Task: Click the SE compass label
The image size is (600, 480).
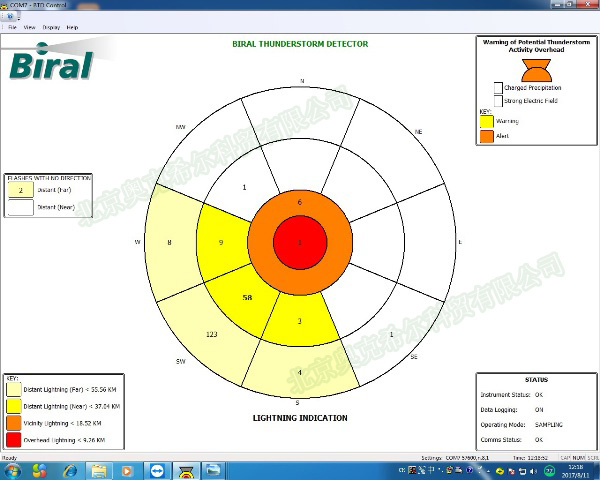Action: (x=414, y=357)
